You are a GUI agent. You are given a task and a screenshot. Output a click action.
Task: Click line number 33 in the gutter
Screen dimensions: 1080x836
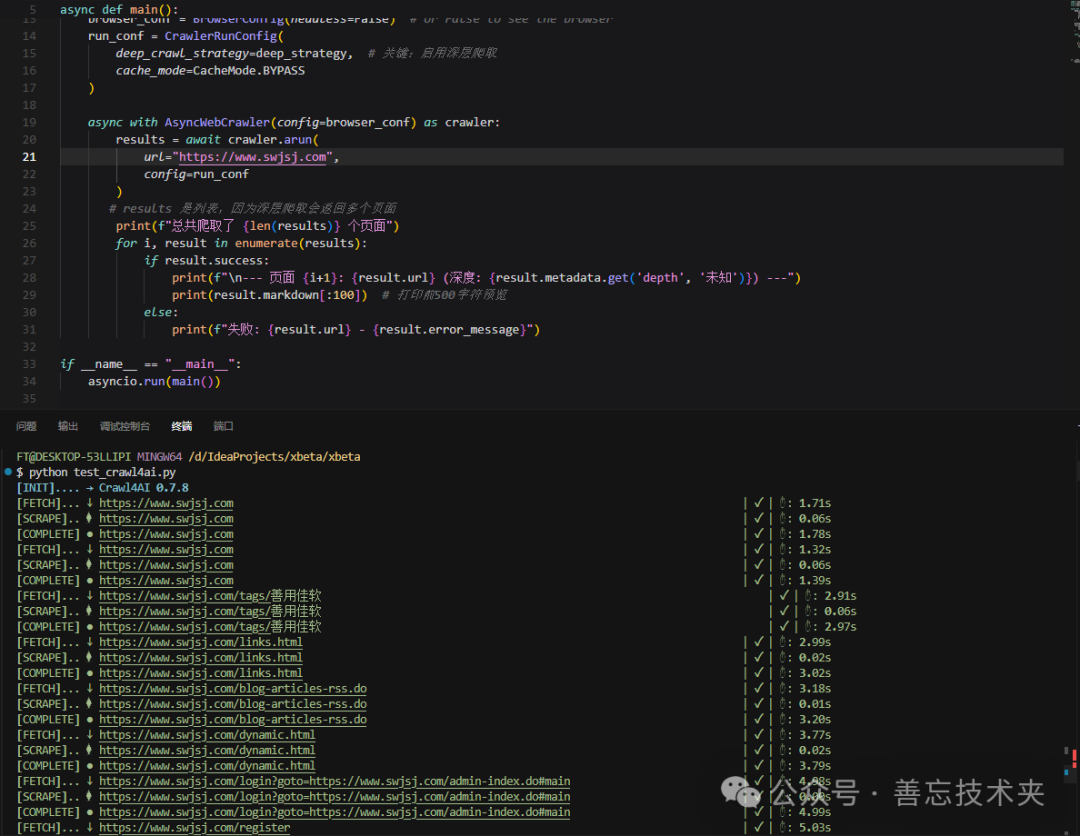click(28, 364)
